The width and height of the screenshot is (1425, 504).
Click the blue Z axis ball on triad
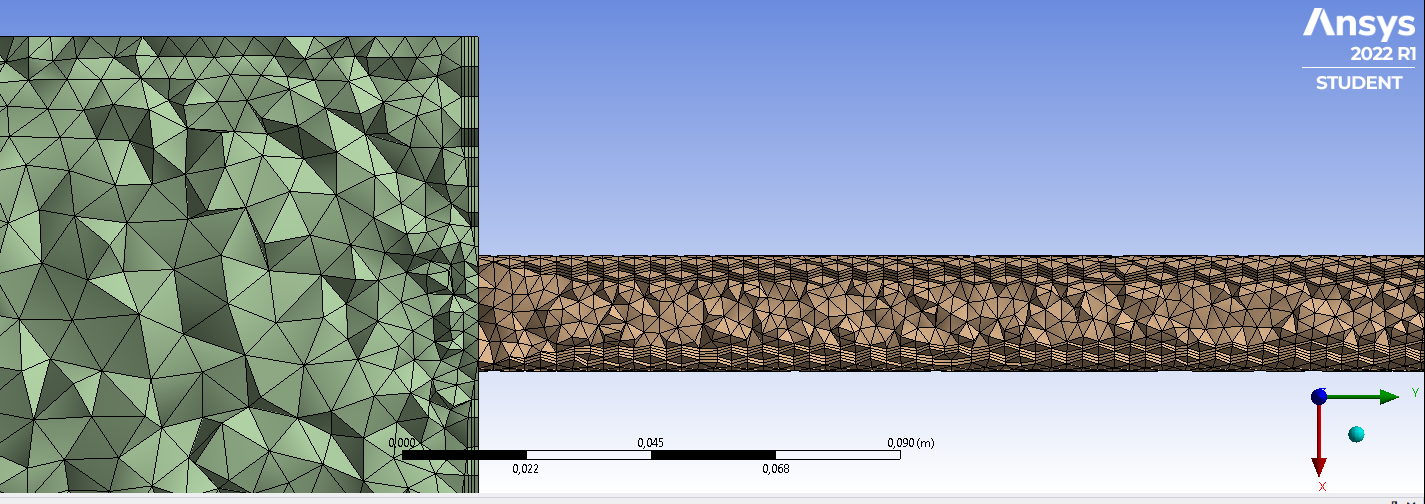[1319, 397]
